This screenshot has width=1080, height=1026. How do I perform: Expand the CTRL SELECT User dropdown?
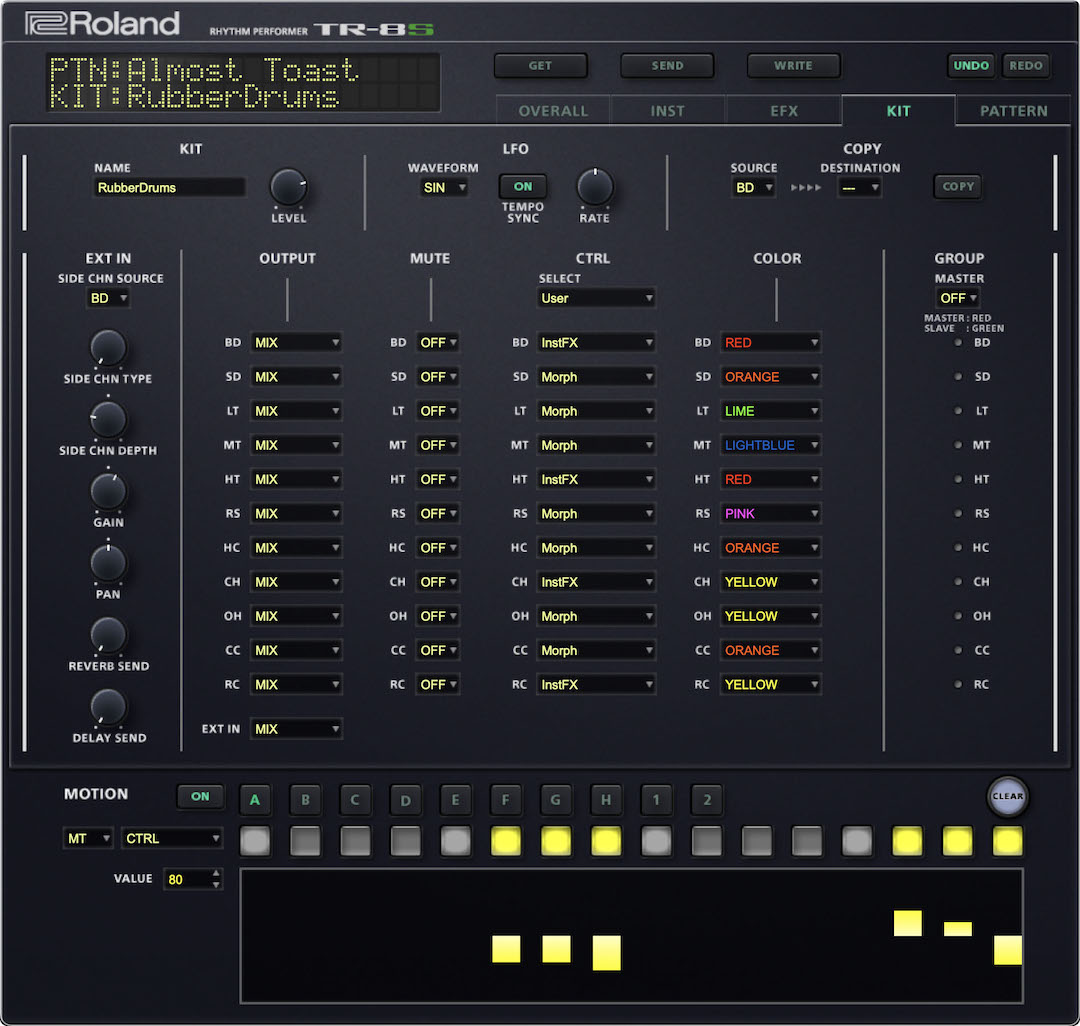pyautogui.click(x=596, y=298)
